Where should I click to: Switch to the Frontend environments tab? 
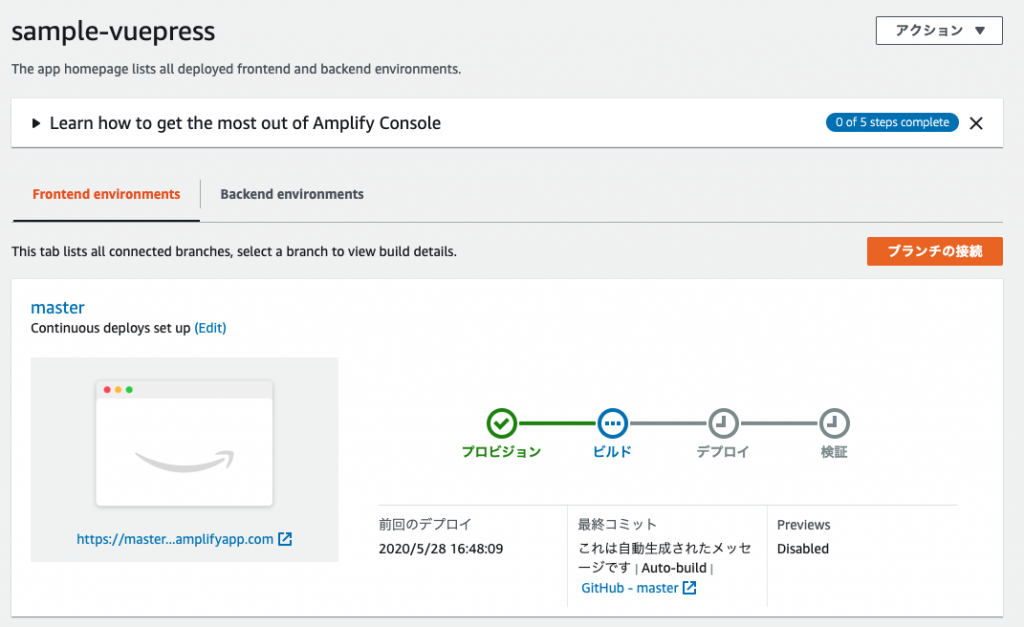tap(106, 194)
